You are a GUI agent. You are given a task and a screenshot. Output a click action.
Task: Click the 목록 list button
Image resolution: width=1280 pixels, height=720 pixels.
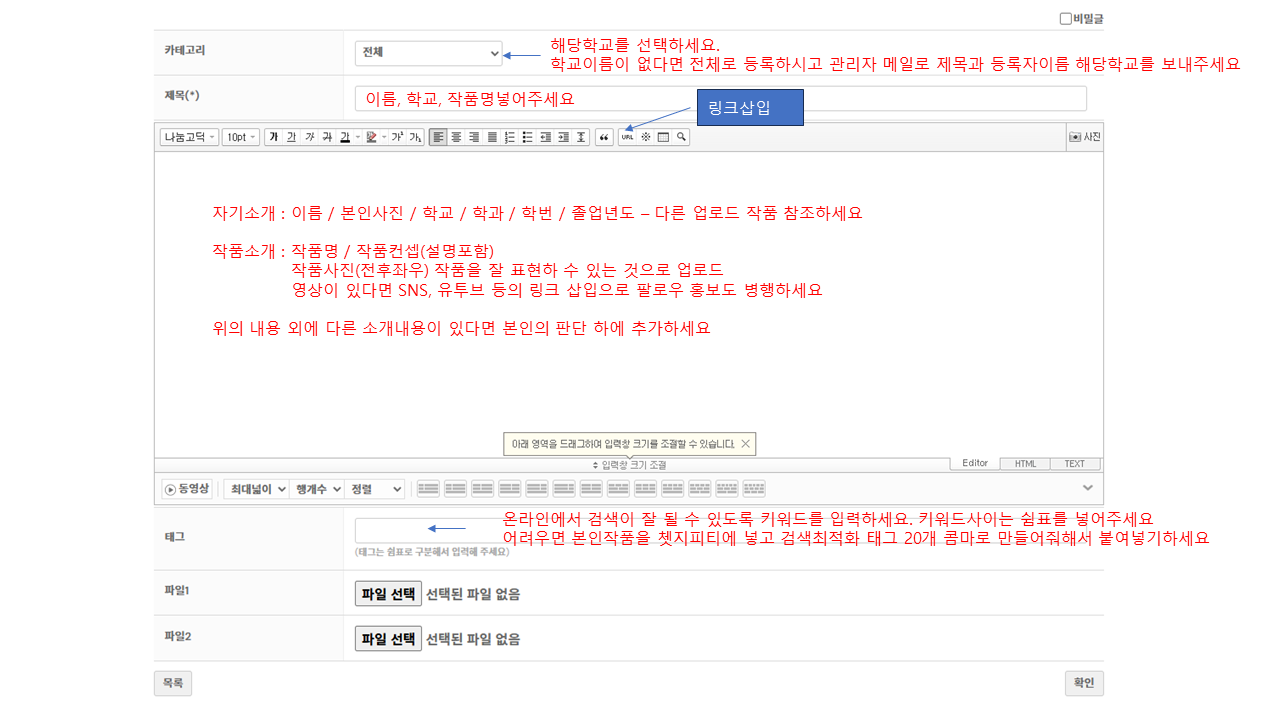pos(172,683)
